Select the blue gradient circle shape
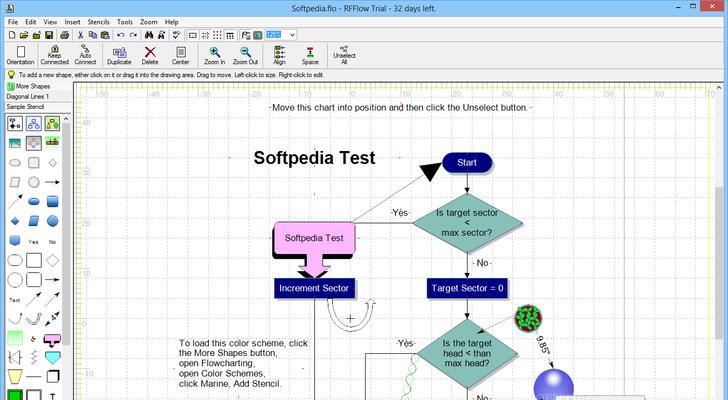Screen dimensions: 728x400 pyautogui.click(x=52, y=221)
